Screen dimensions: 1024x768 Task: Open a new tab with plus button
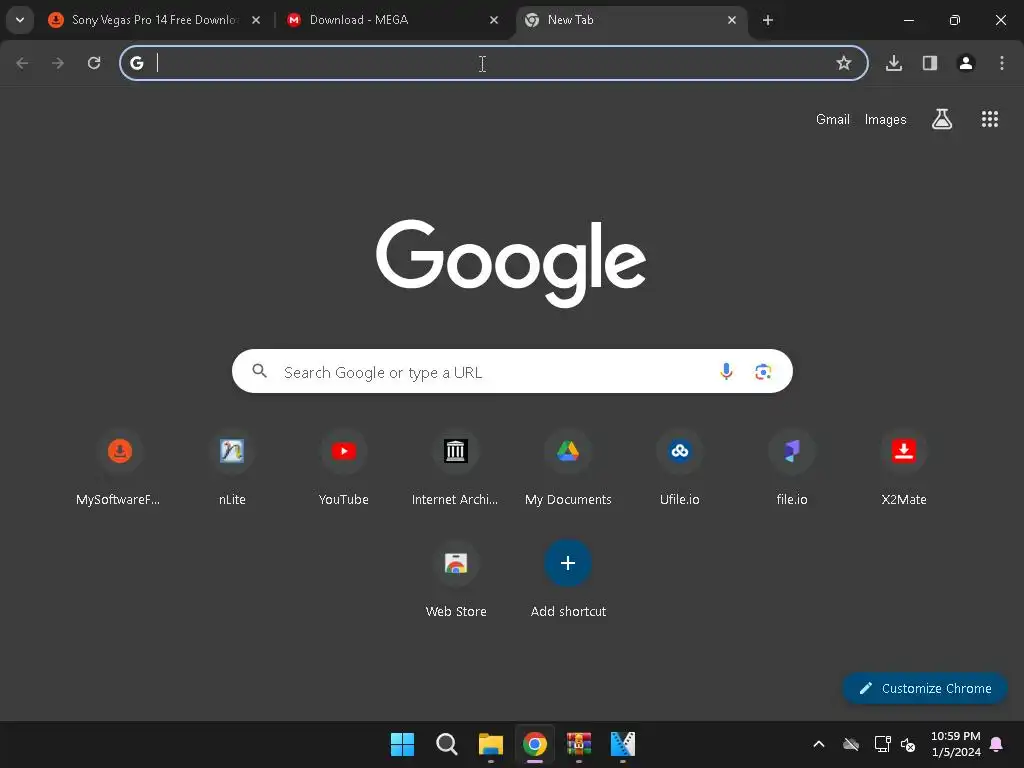[768, 20]
